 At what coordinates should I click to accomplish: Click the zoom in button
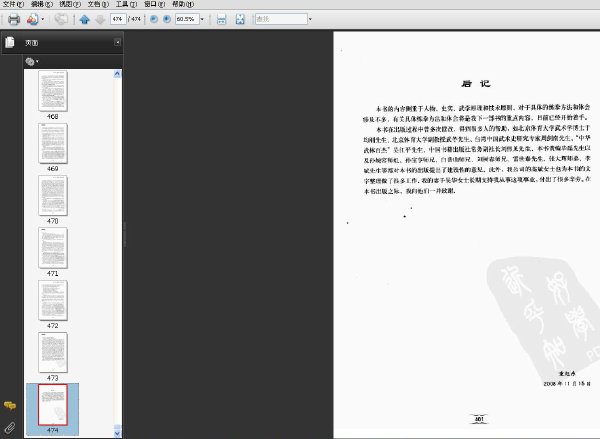(x=167, y=19)
